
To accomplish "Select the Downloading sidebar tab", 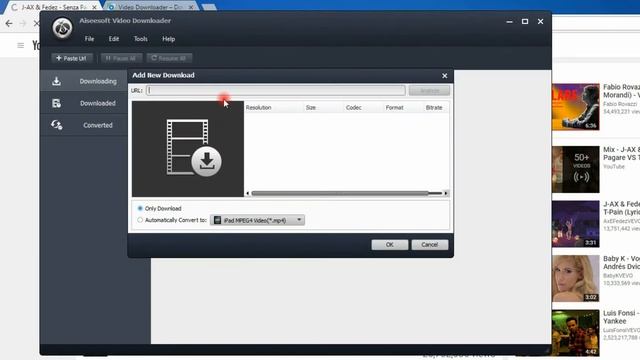I will point(84,81).
